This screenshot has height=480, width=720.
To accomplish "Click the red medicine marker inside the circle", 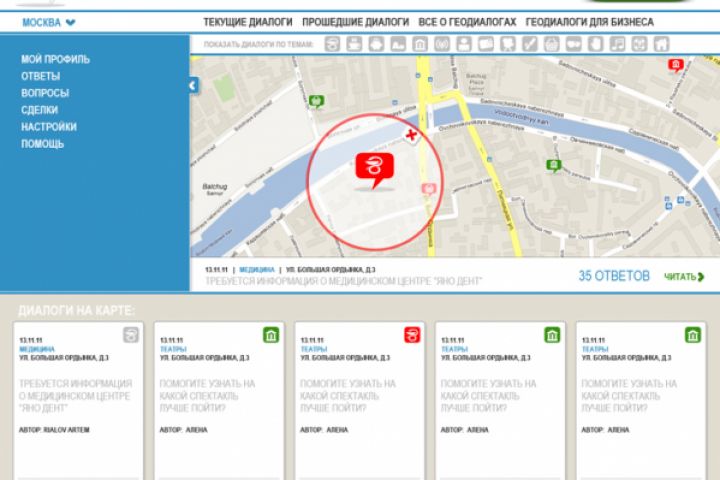I will (375, 169).
